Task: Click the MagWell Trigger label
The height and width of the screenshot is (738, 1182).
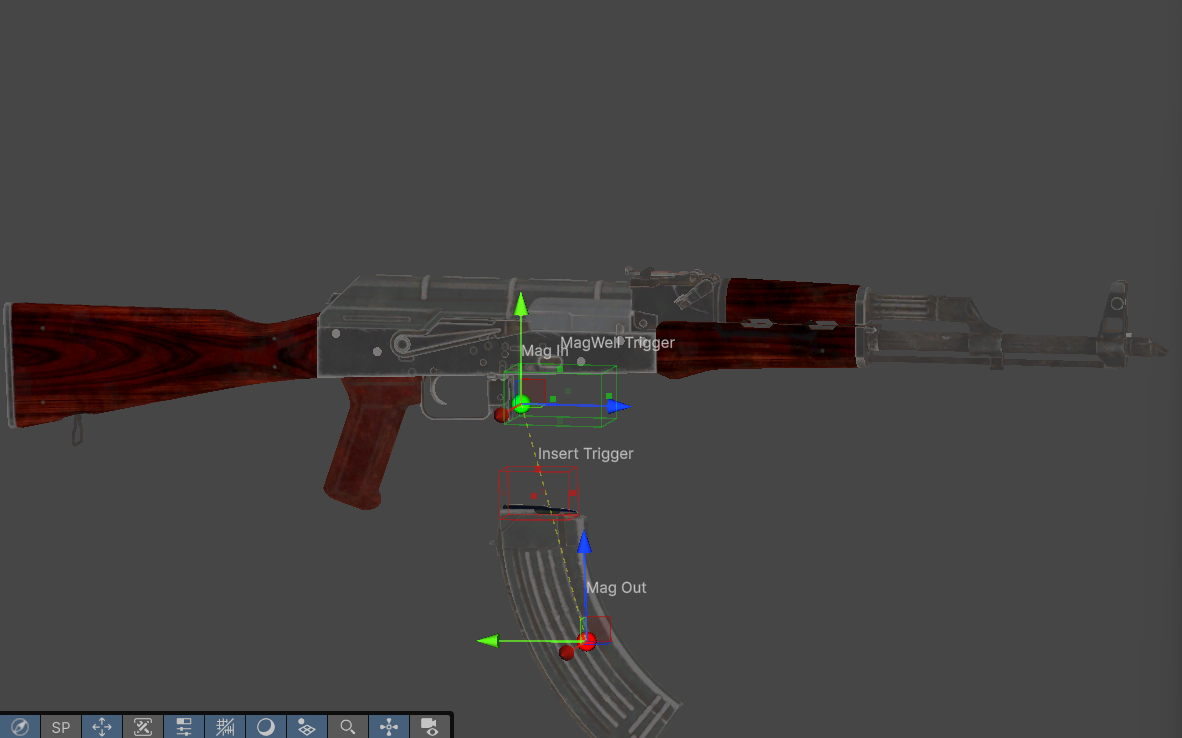Action: click(x=617, y=342)
